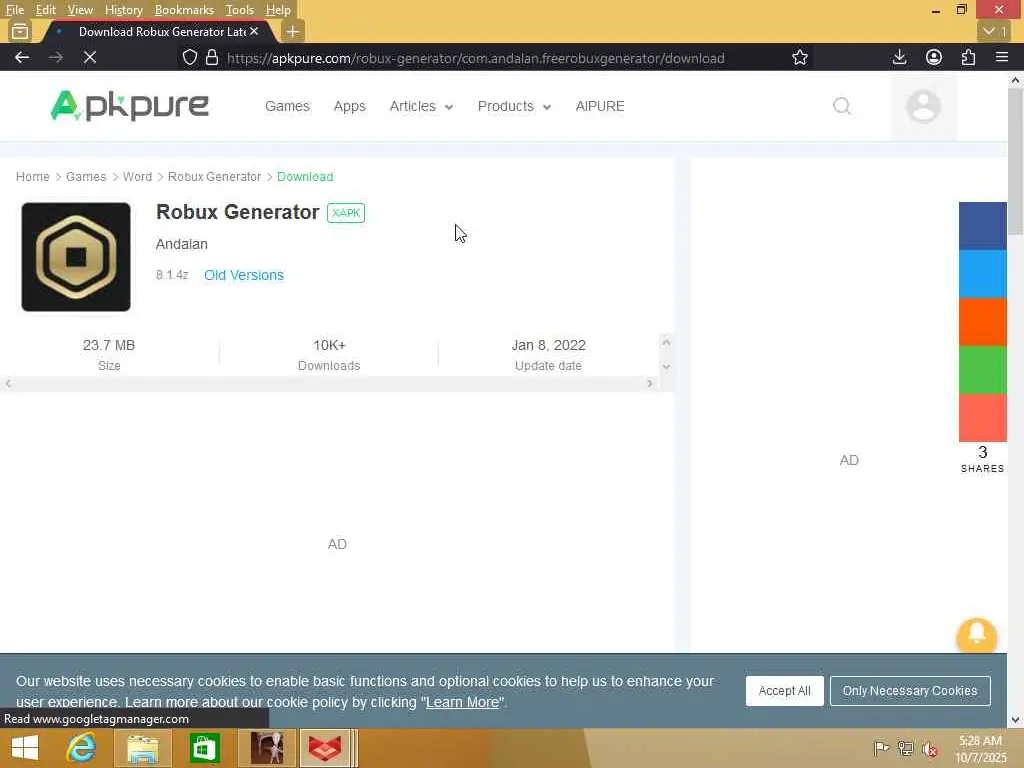
Task: Go to the Games section
Action: [287, 106]
